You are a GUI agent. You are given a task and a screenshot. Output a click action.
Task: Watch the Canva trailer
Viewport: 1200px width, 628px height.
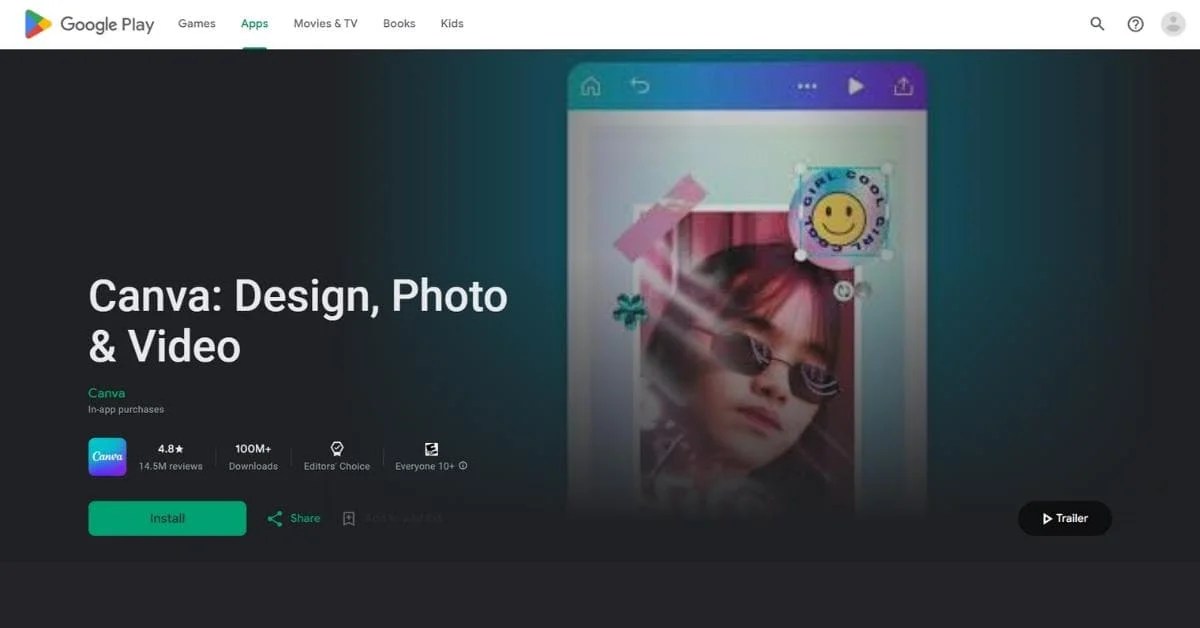(x=1064, y=518)
